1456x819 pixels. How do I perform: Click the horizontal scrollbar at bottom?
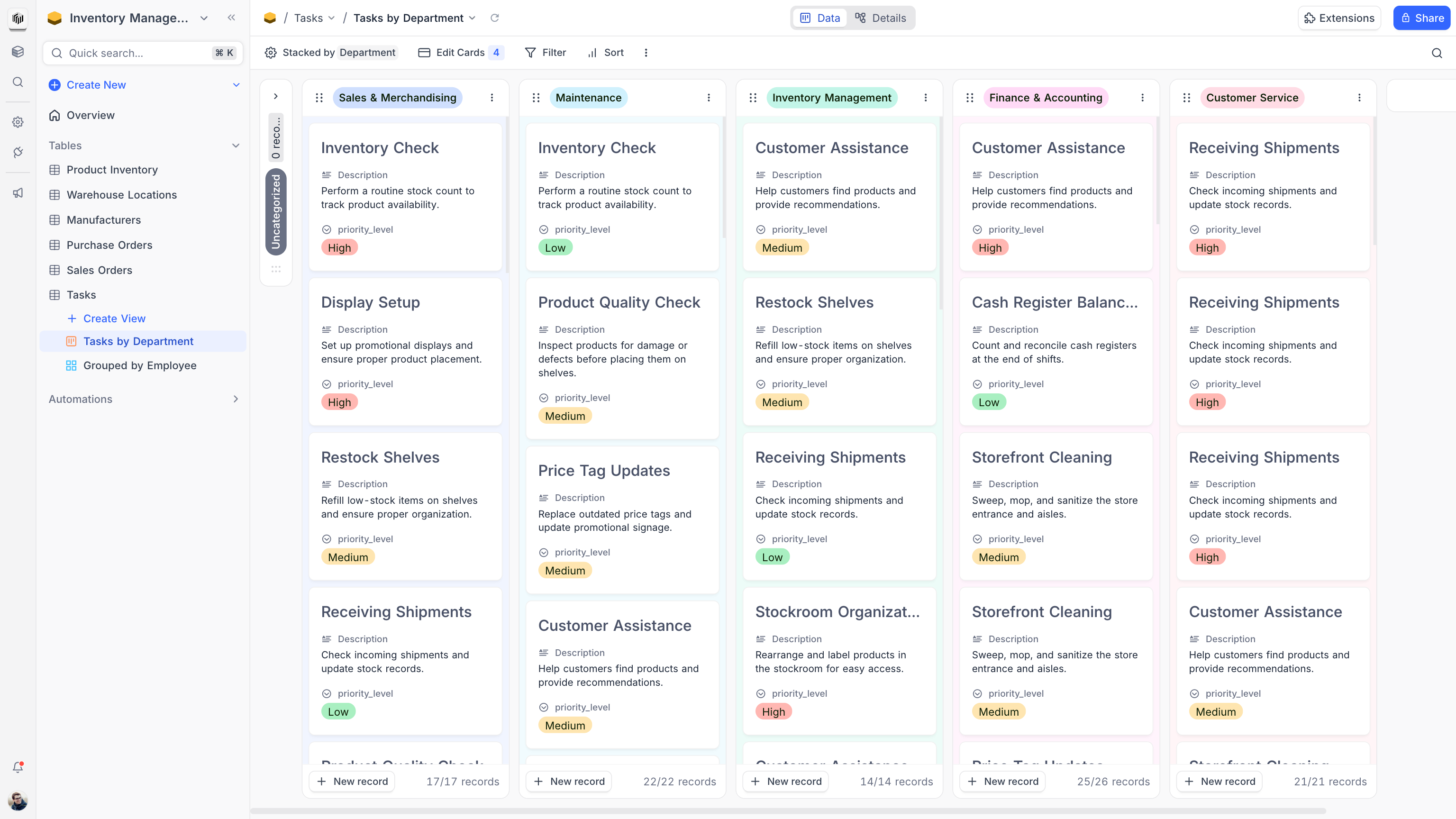(x=788, y=811)
